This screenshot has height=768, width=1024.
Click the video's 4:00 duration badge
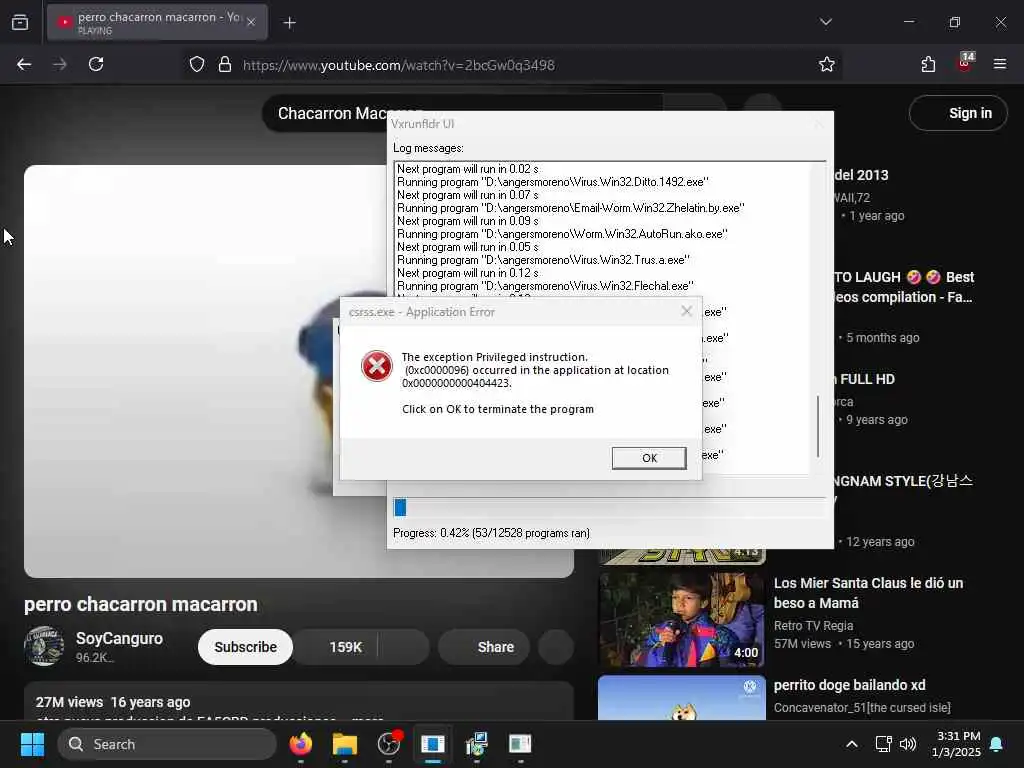[746, 652]
